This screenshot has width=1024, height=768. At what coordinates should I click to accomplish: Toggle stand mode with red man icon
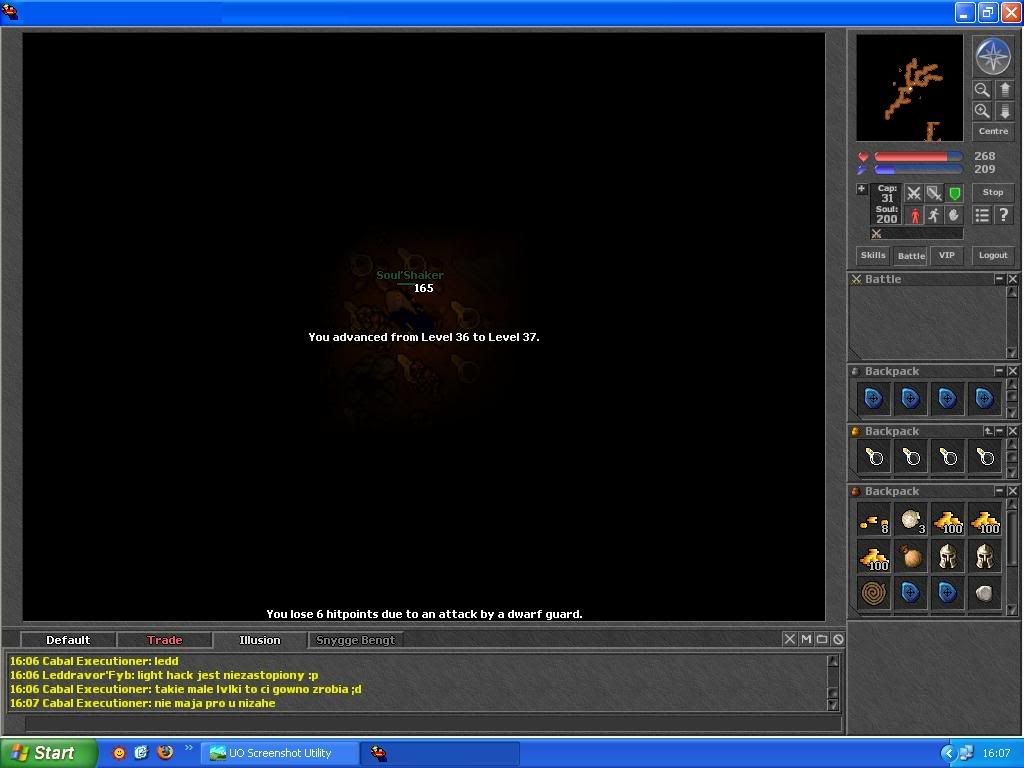pyautogui.click(x=915, y=215)
